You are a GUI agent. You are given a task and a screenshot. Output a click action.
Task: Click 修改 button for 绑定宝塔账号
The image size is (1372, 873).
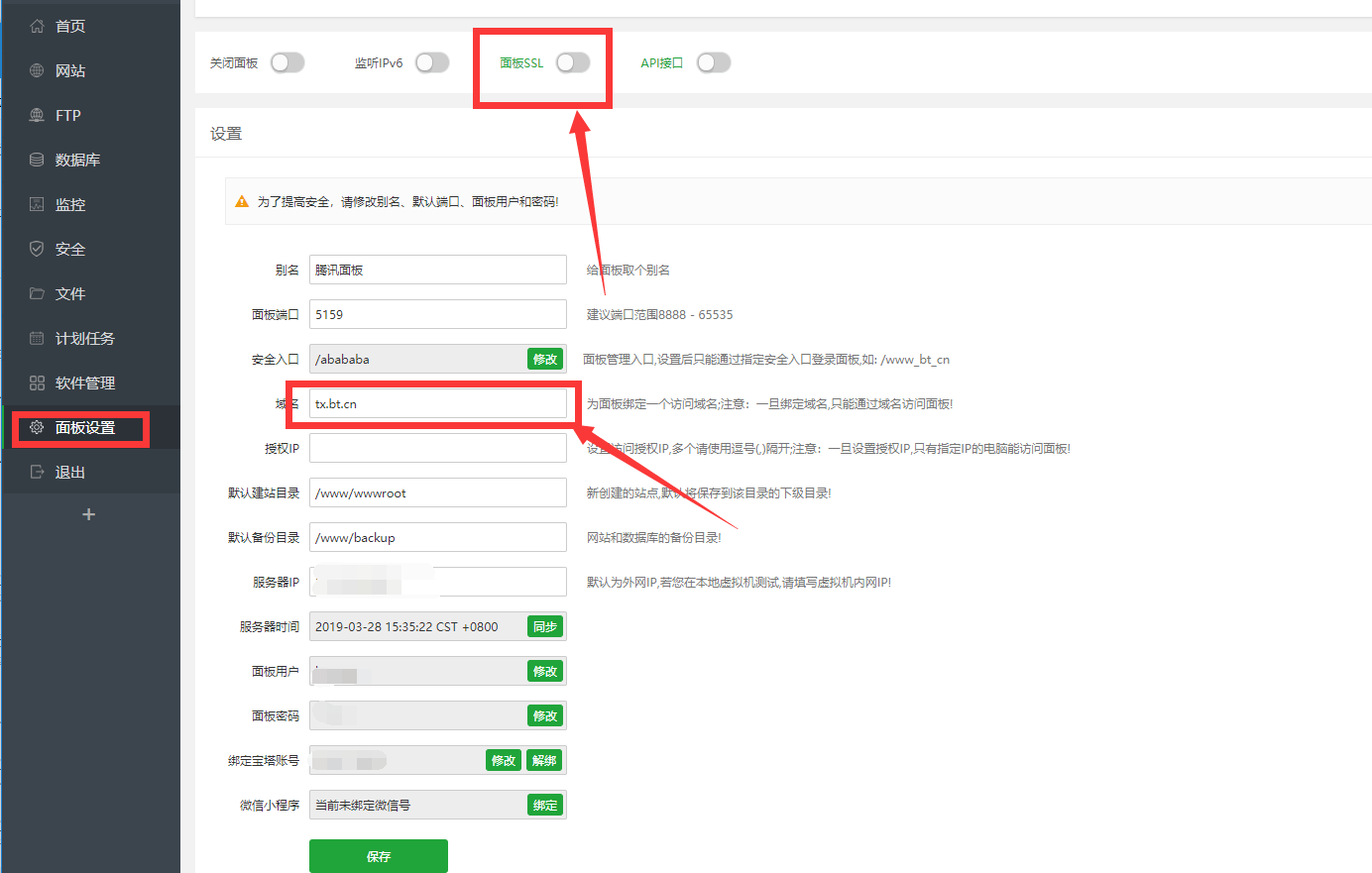pyautogui.click(x=504, y=760)
